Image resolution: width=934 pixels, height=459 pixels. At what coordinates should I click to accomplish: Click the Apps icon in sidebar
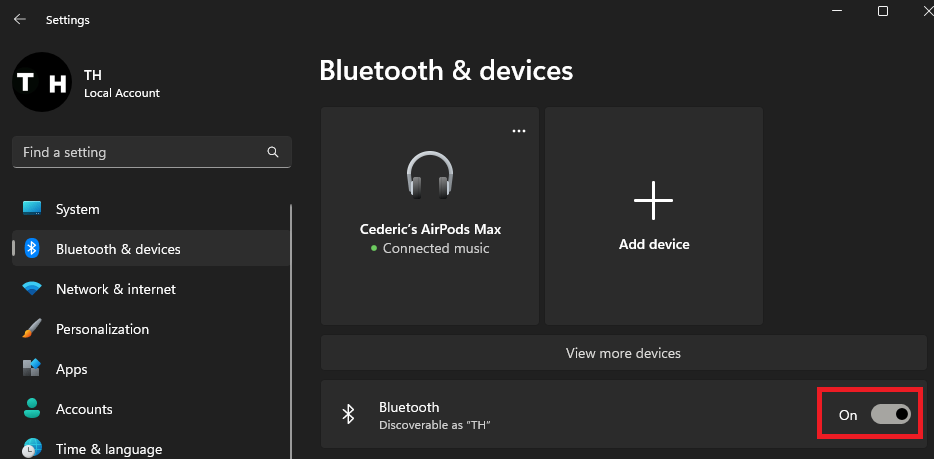(x=32, y=369)
